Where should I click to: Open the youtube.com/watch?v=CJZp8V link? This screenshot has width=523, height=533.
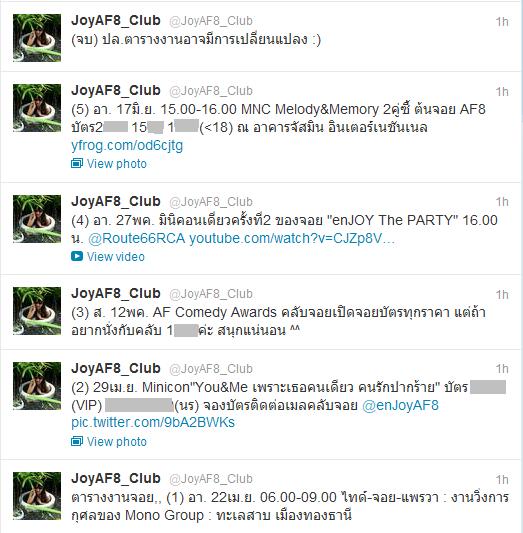292,238
